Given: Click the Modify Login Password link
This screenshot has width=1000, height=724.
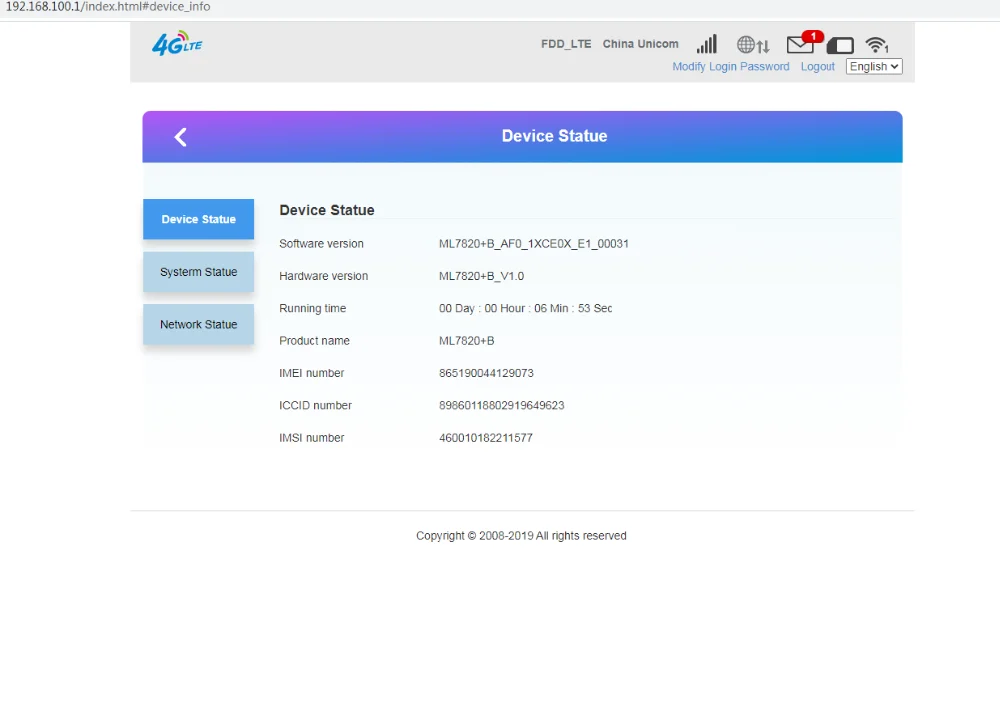Looking at the screenshot, I should click(731, 66).
